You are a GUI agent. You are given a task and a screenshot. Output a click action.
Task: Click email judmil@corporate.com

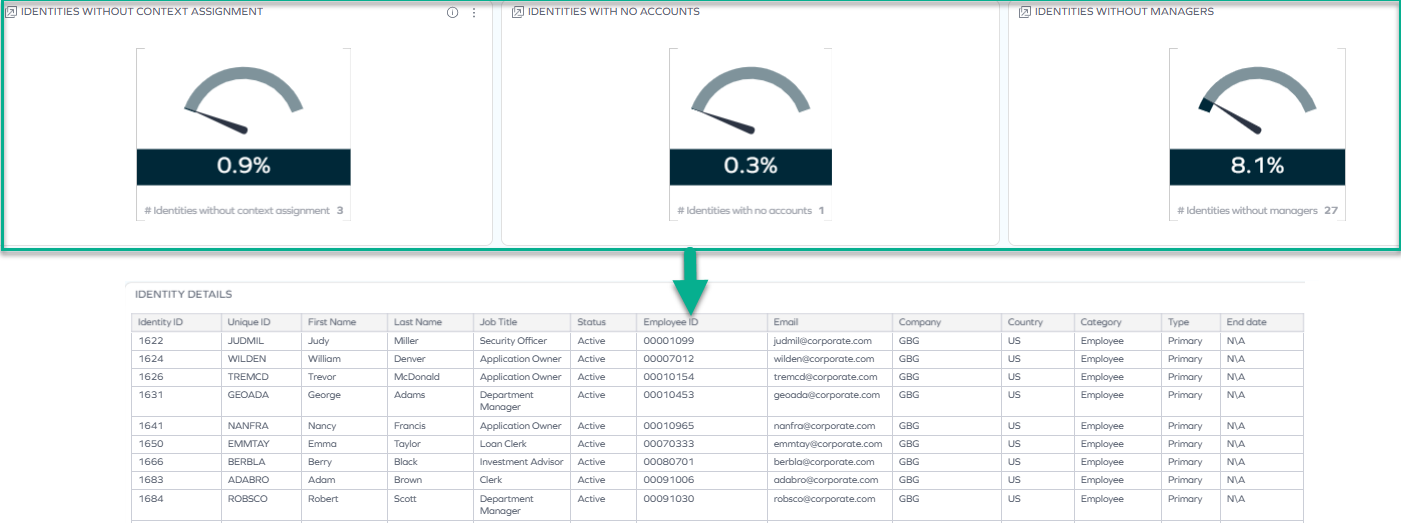click(823, 341)
